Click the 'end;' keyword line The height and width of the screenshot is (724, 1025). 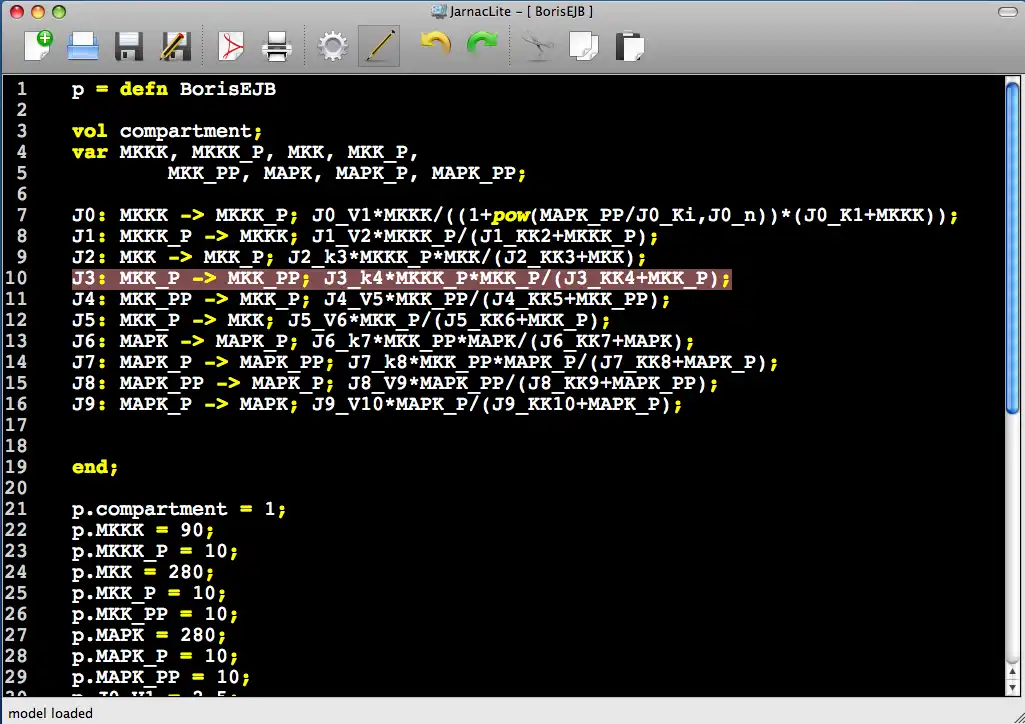95,467
